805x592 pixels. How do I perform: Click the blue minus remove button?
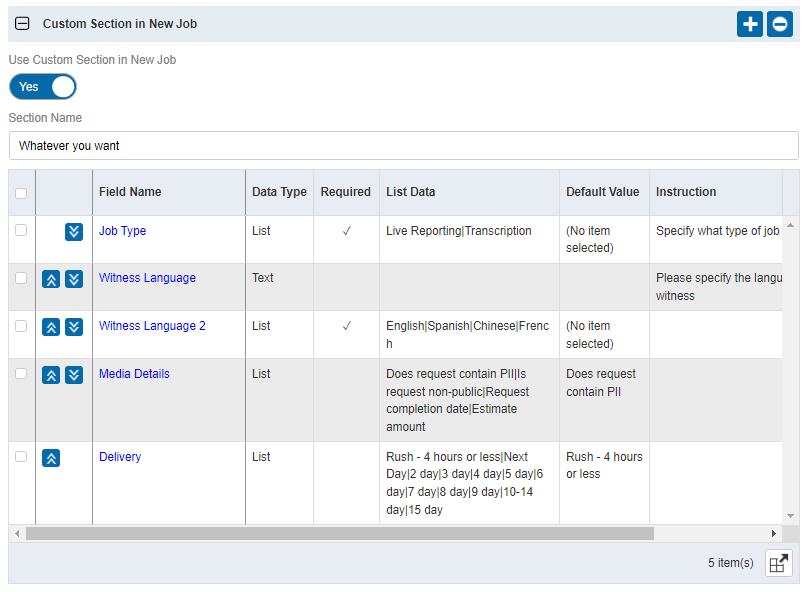[x=780, y=24]
